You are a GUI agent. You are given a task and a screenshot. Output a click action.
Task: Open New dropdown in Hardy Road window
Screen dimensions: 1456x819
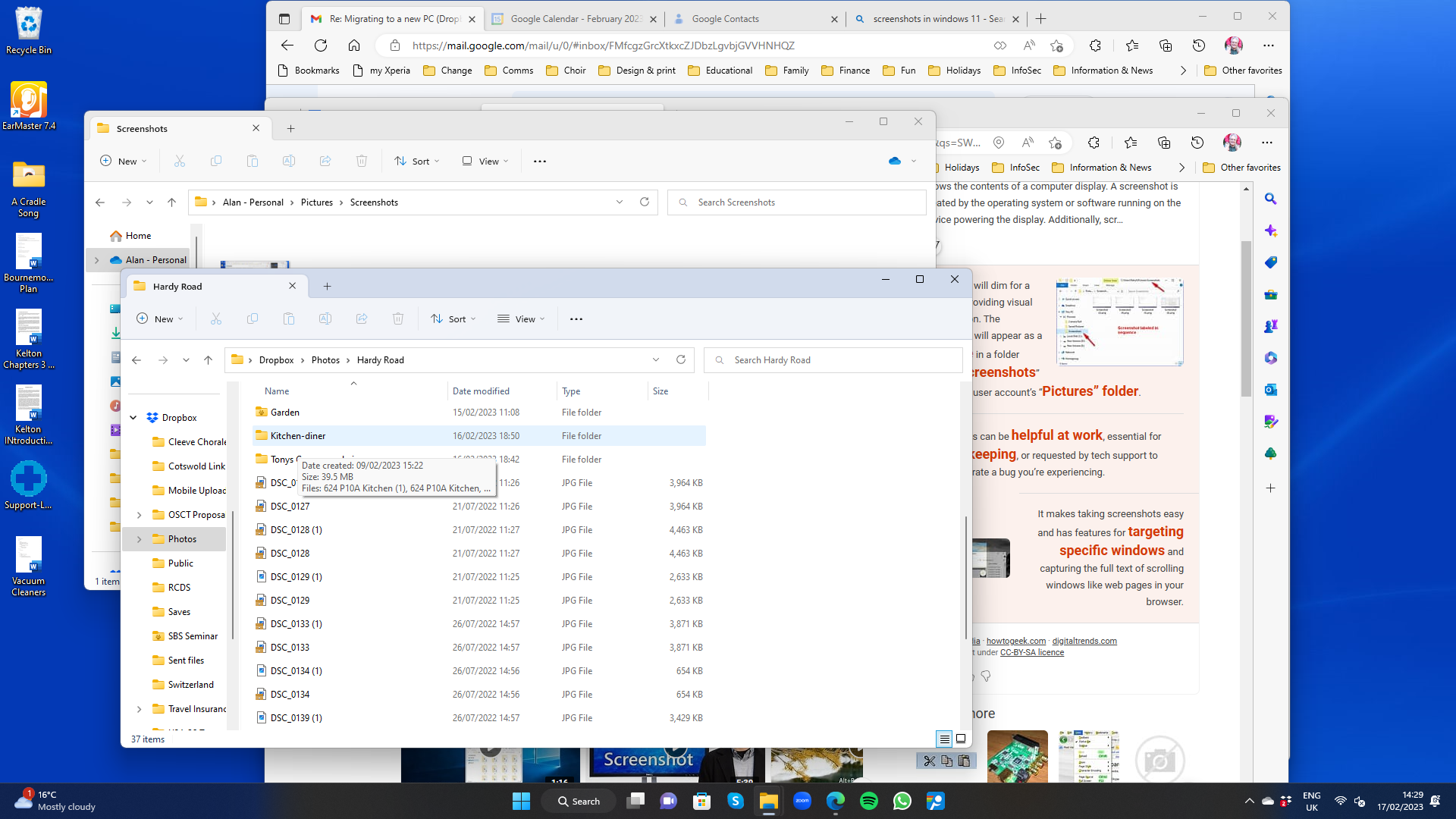(x=160, y=319)
